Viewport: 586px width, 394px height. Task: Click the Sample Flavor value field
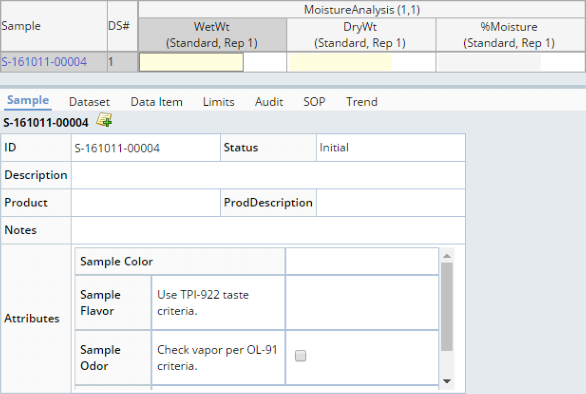click(x=362, y=303)
